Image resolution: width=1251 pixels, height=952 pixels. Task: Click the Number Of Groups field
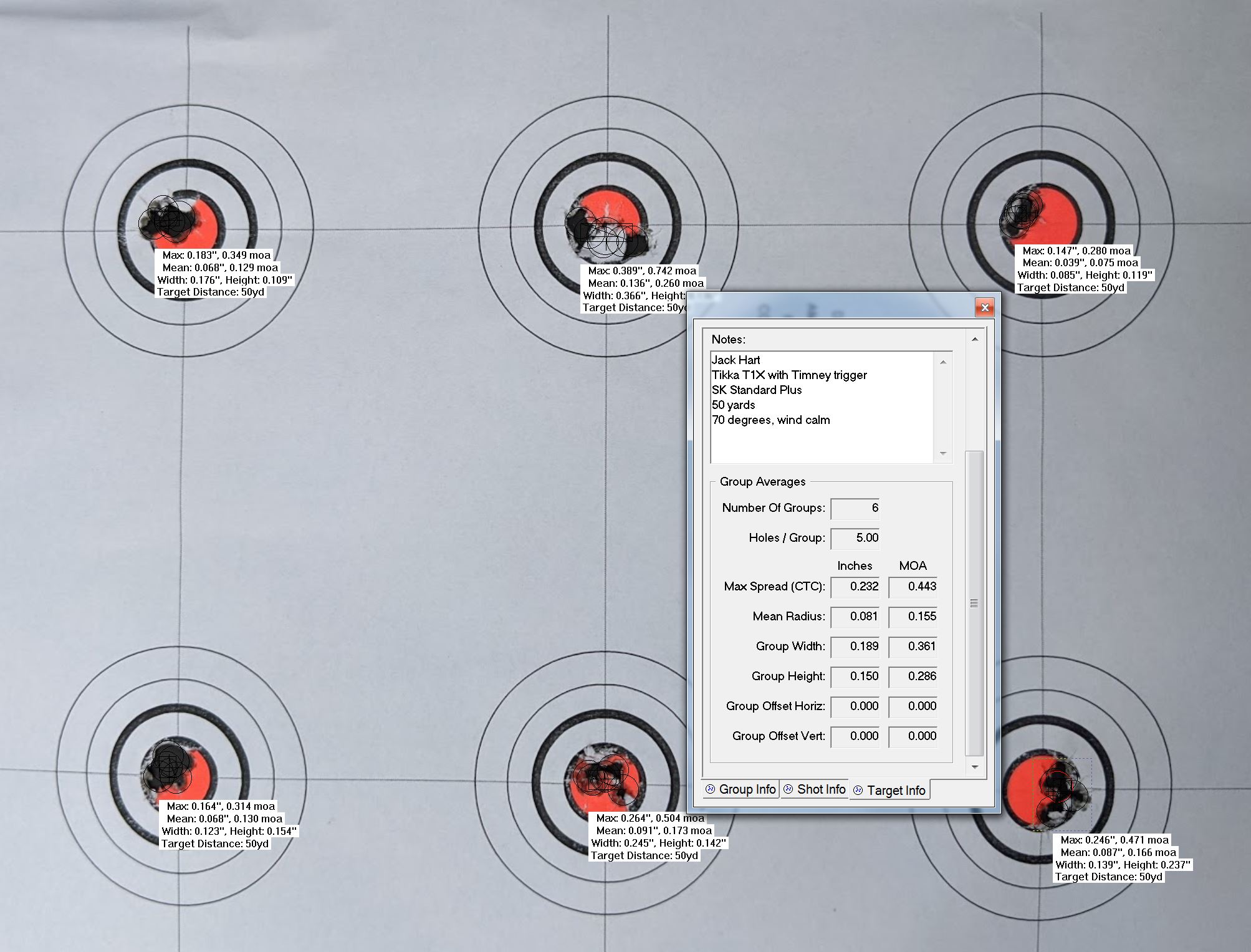(x=855, y=508)
